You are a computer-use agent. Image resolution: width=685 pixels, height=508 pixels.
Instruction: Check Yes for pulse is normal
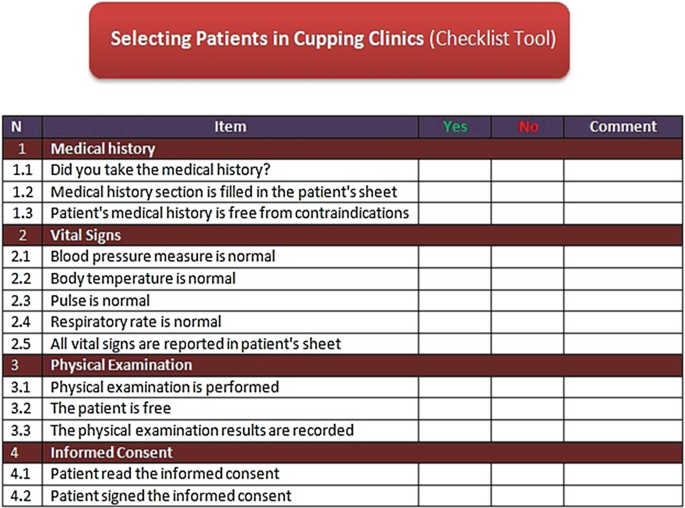[454, 300]
